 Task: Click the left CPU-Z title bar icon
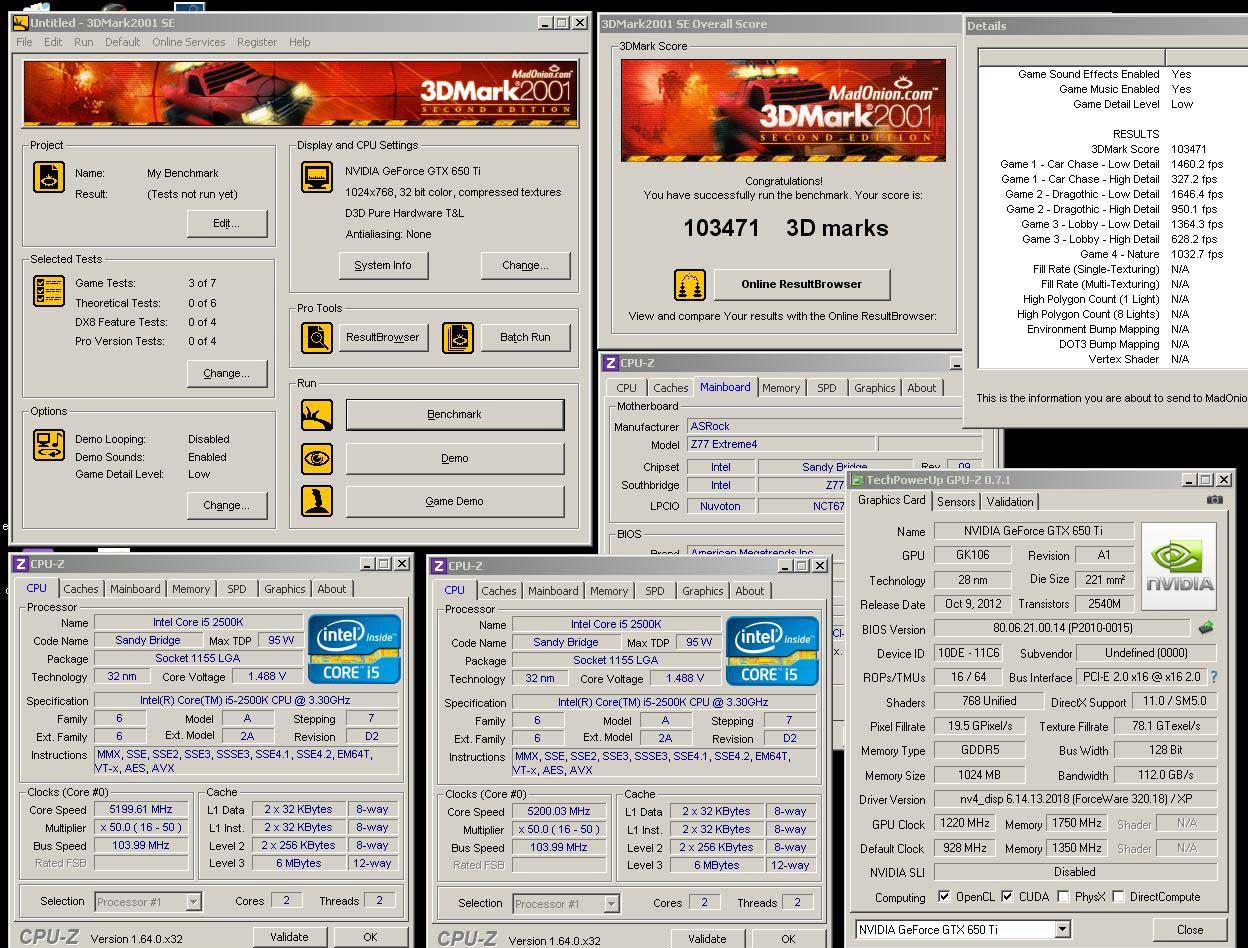pyautogui.click(x=22, y=564)
